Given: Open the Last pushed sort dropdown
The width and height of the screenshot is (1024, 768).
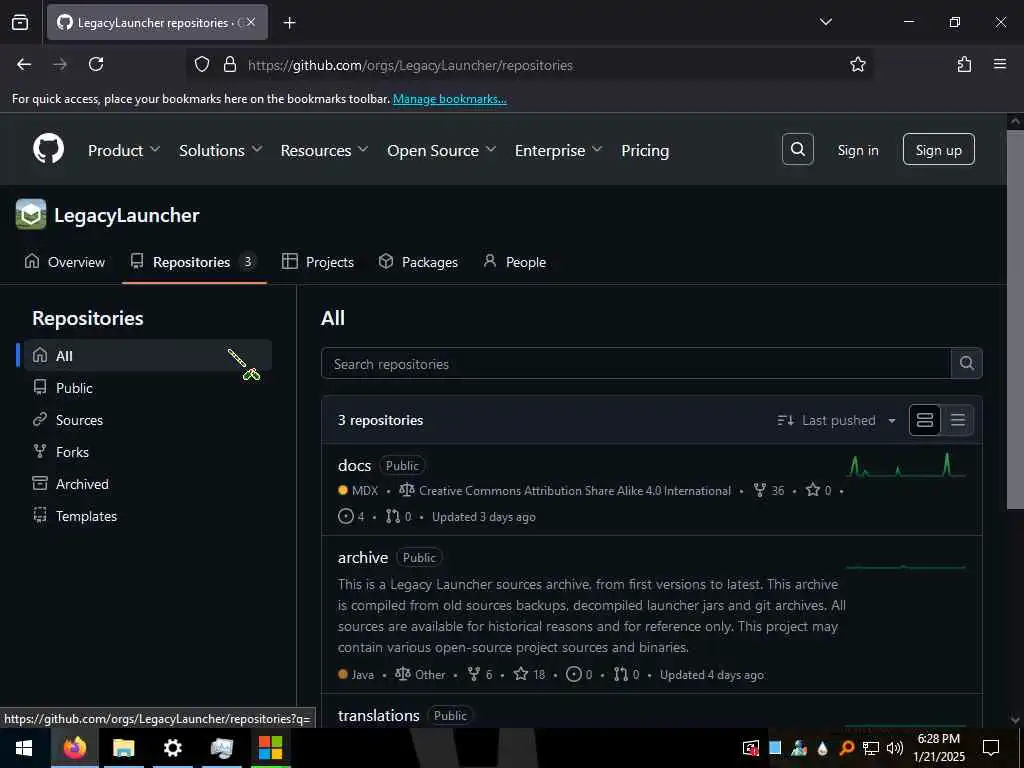Looking at the screenshot, I should 837,420.
